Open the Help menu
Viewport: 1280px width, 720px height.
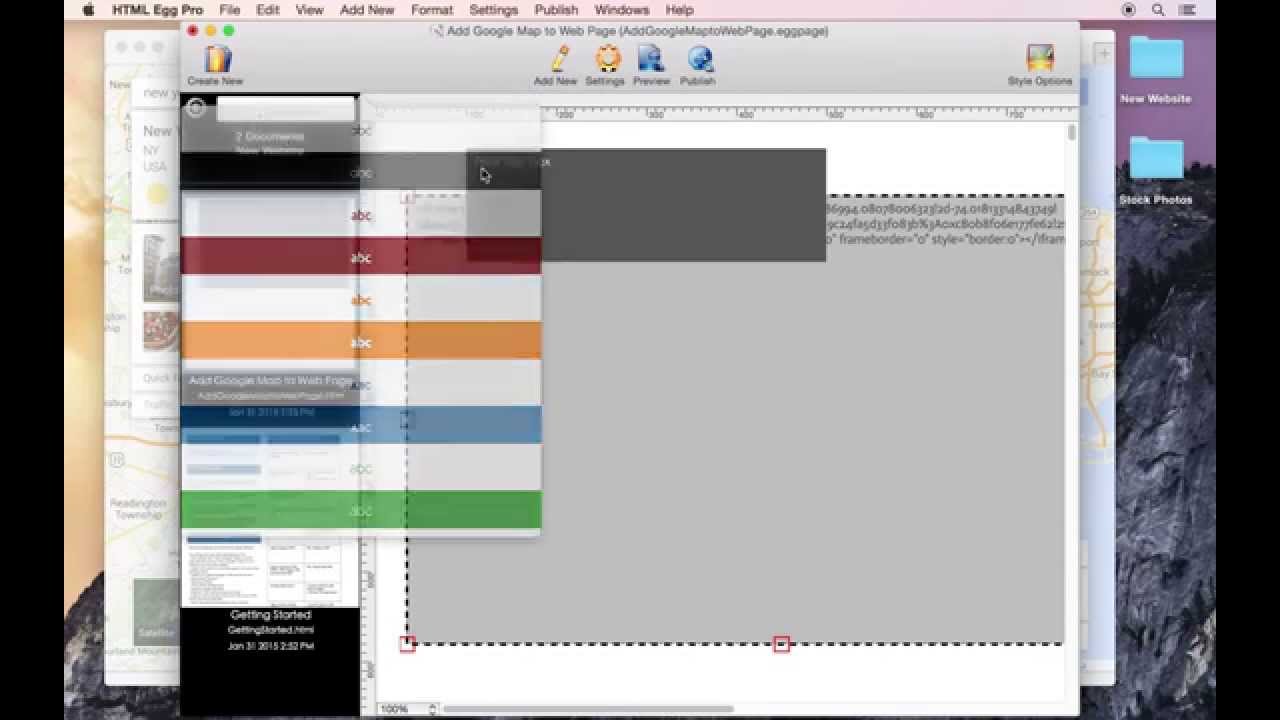point(680,10)
